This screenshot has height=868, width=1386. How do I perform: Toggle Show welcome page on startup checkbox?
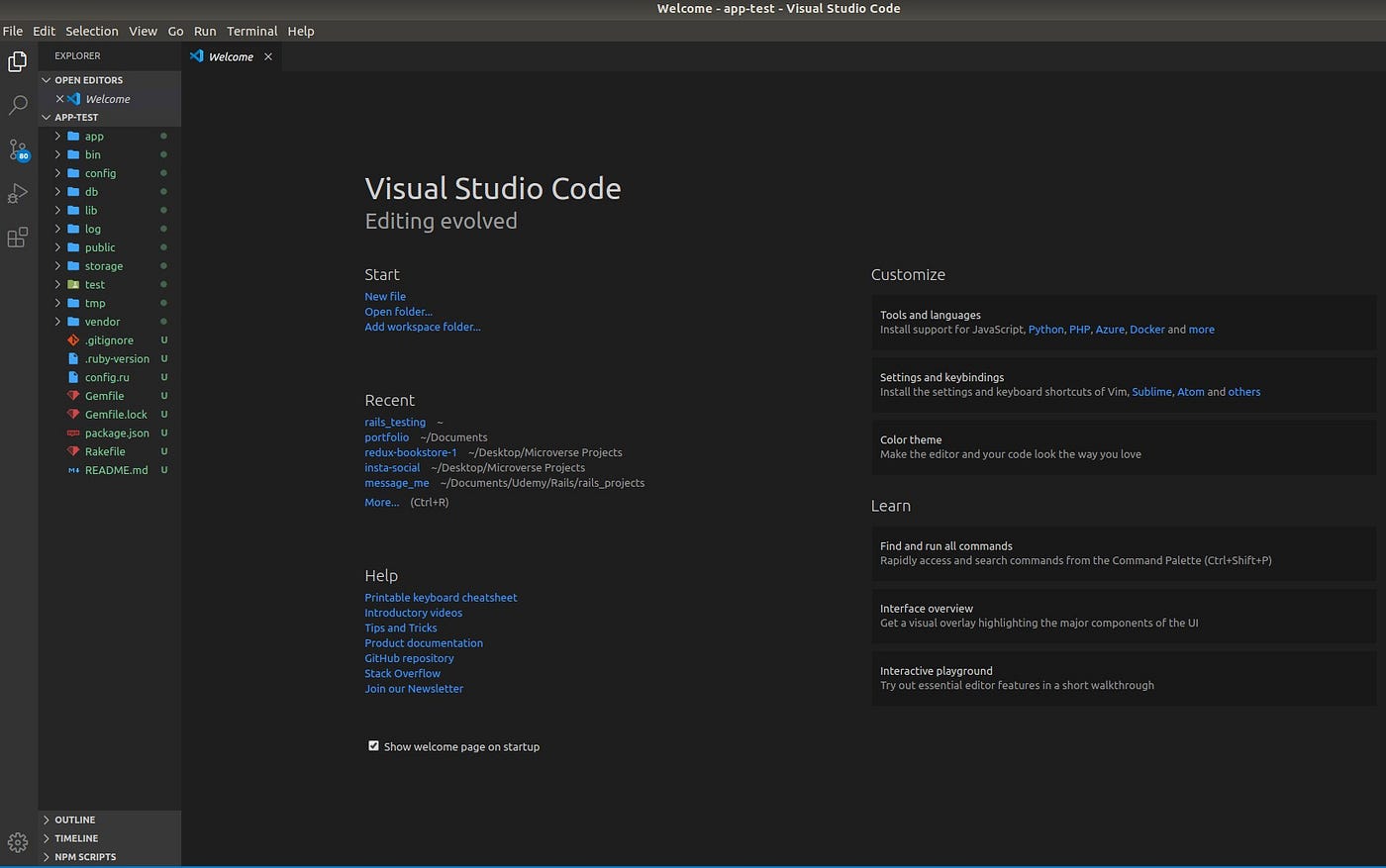tap(373, 746)
